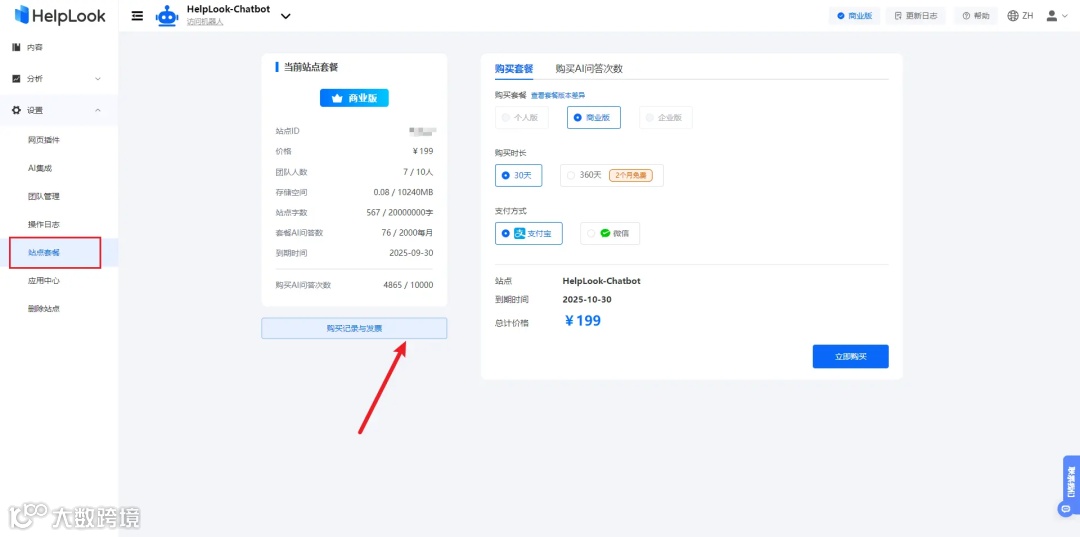Open the site switcher chevron beside HelpLook-Chatbot
1080x537 pixels.
tap(286, 16)
